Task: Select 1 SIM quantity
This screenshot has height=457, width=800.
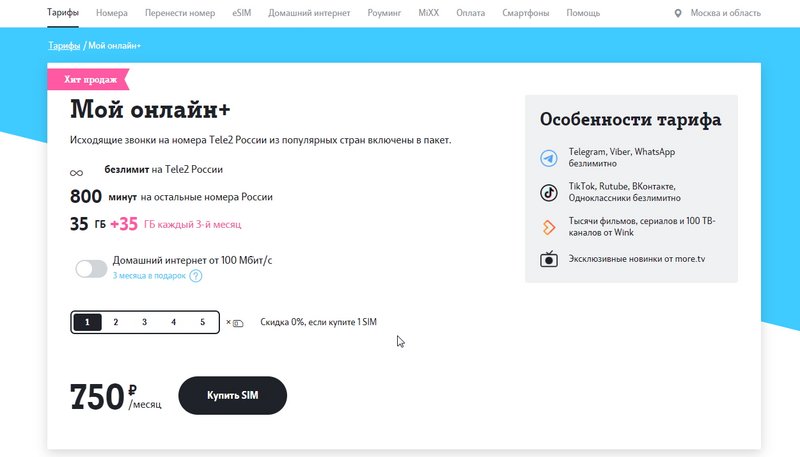Action: (87, 322)
